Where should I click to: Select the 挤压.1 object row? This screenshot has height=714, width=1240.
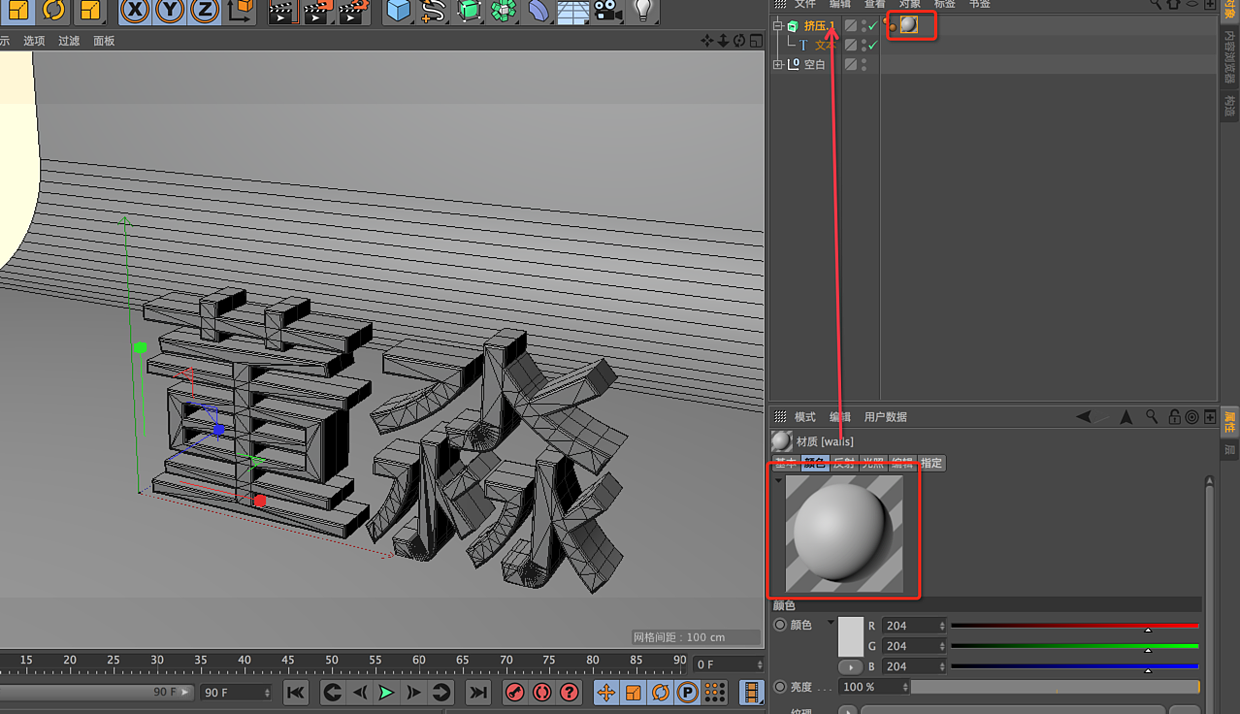pyautogui.click(x=819, y=26)
